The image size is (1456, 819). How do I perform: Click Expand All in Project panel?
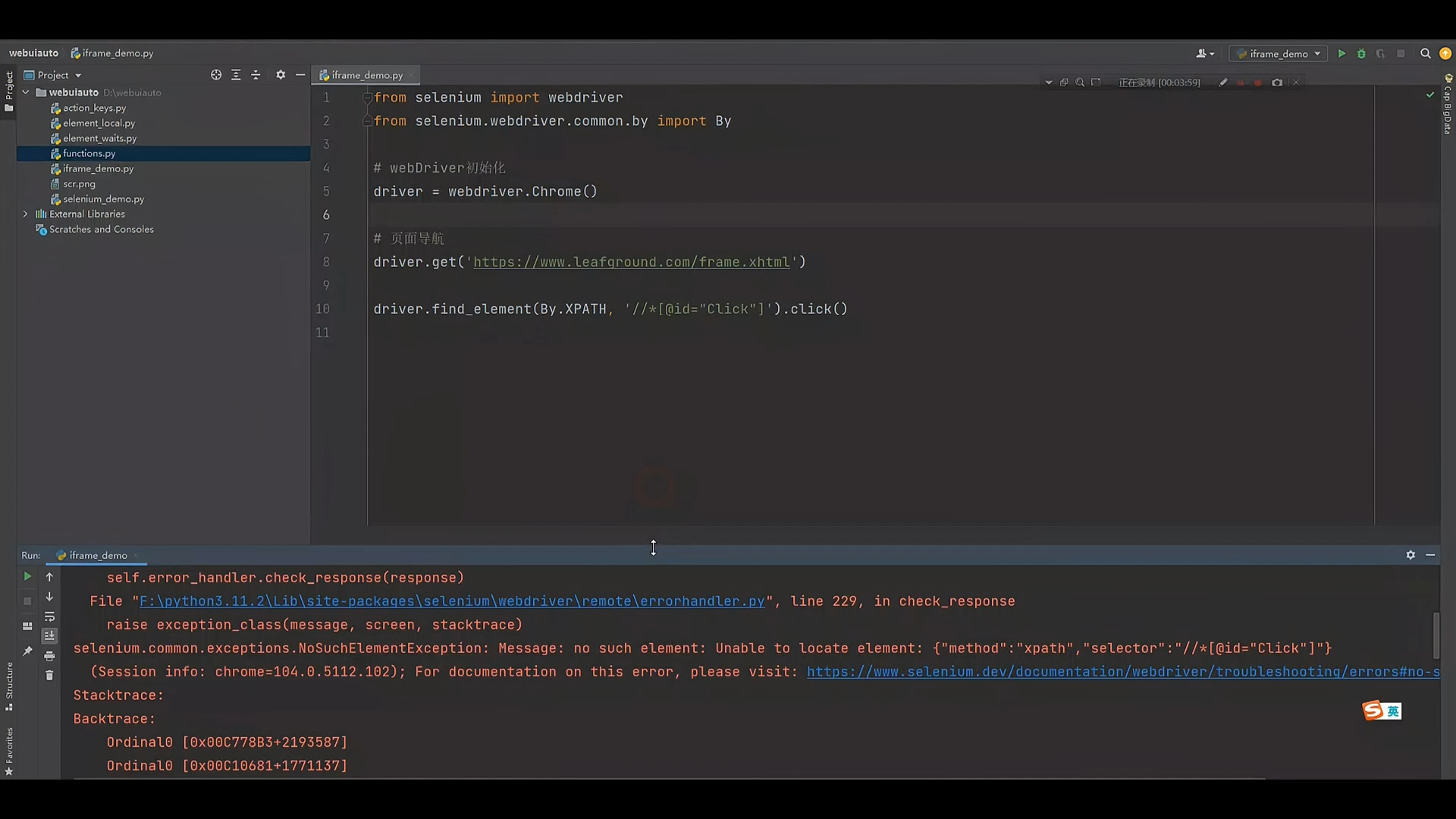click(x=236, y=75)
